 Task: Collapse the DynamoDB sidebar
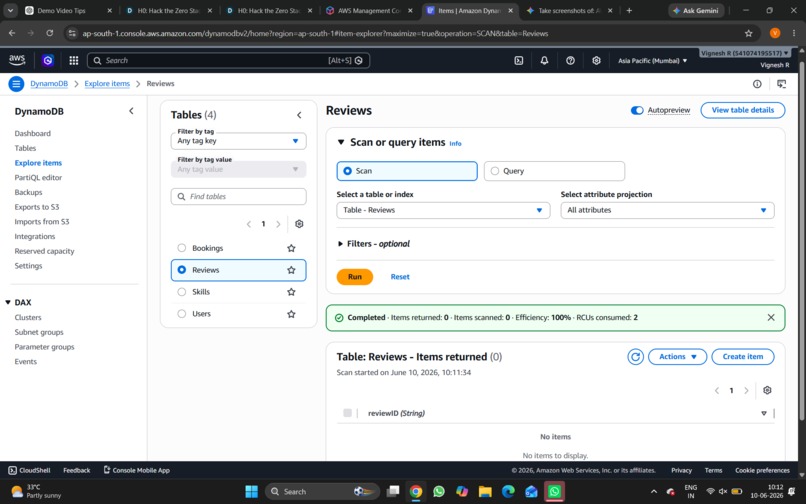[x=131, y=111]
